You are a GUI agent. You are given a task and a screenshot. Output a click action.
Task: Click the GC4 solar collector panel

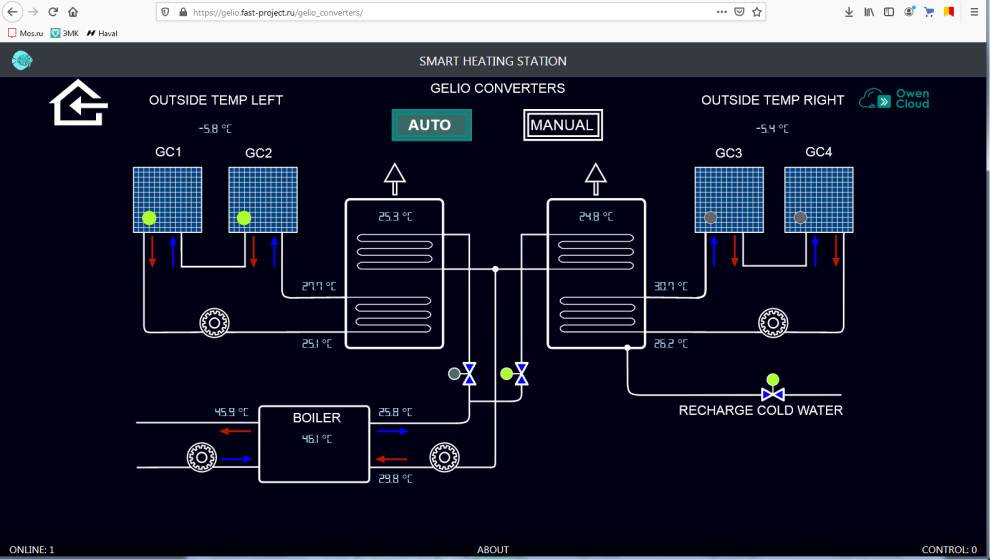click(x=818, y=199)
